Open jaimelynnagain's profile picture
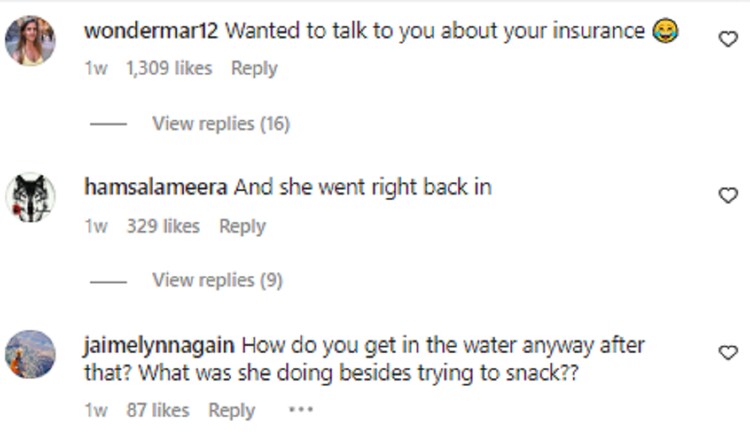This screenshot has height=436, width=750. click(x=30, y=354)
